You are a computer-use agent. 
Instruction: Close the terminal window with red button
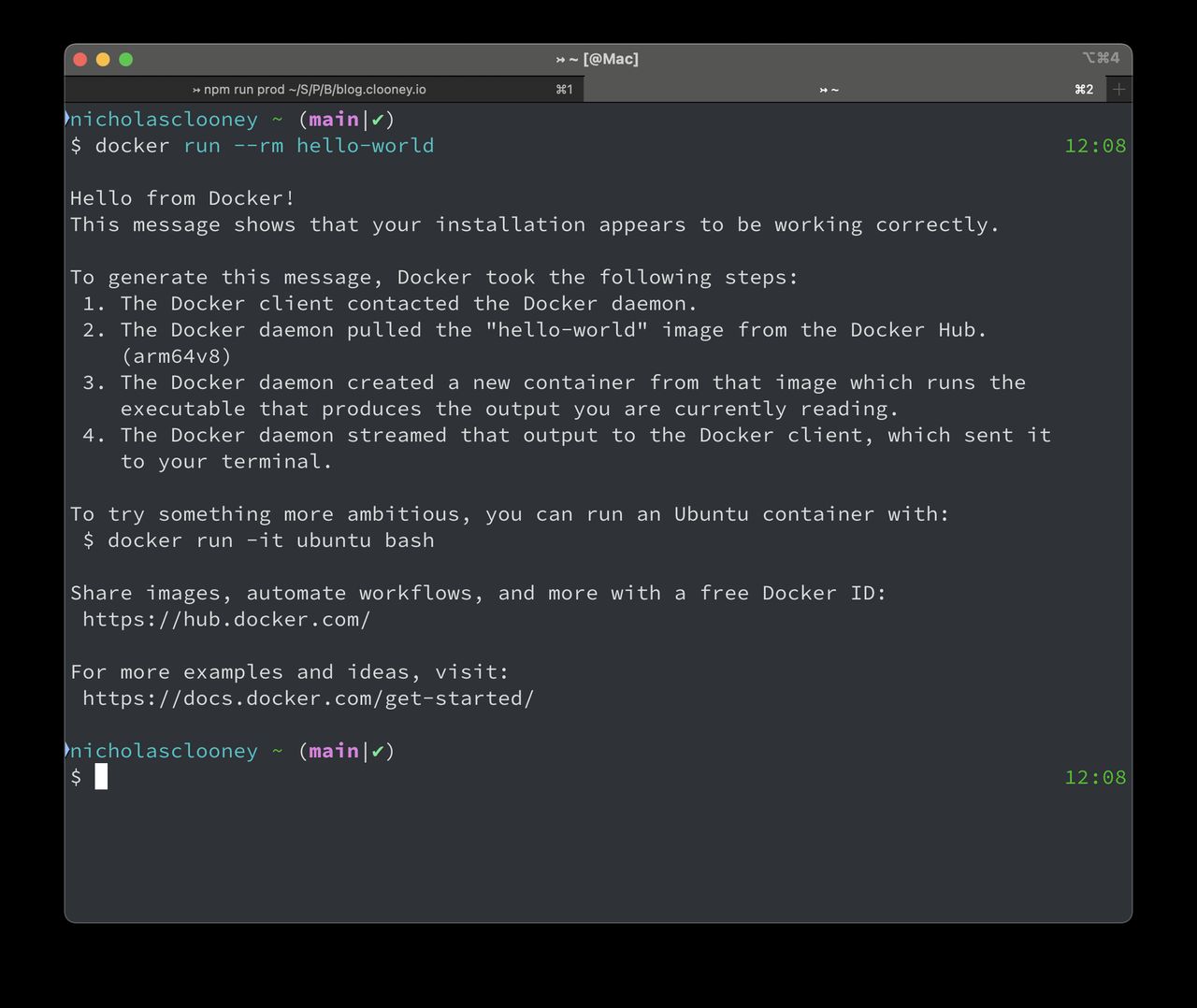pyautogui.click(x=80, y=59)
